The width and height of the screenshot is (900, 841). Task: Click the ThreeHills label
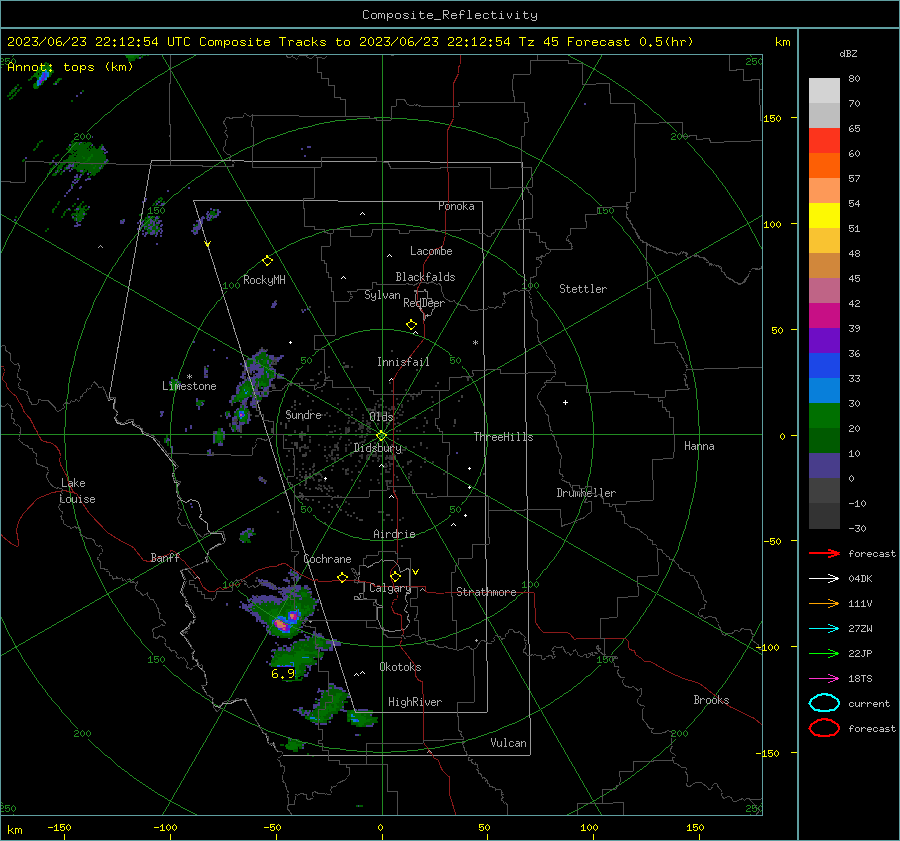tap(503, 437)
